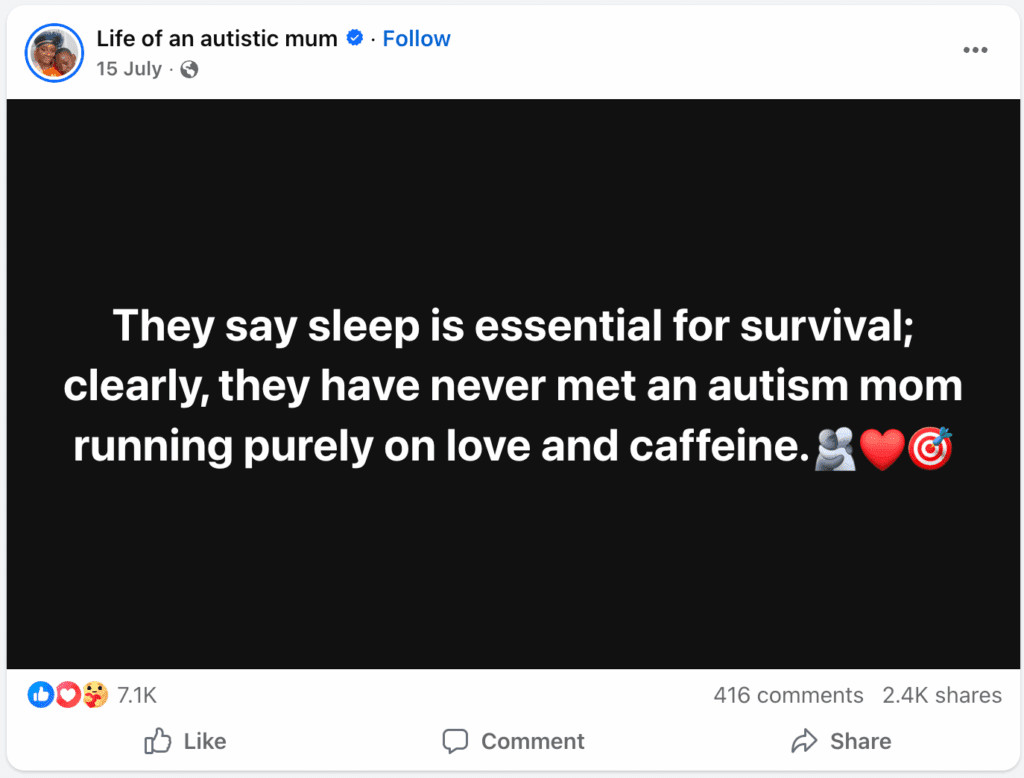Select the thumbs-up Like reaction icon
This screenshot has height=778, width=1024.
pos(40,694)
